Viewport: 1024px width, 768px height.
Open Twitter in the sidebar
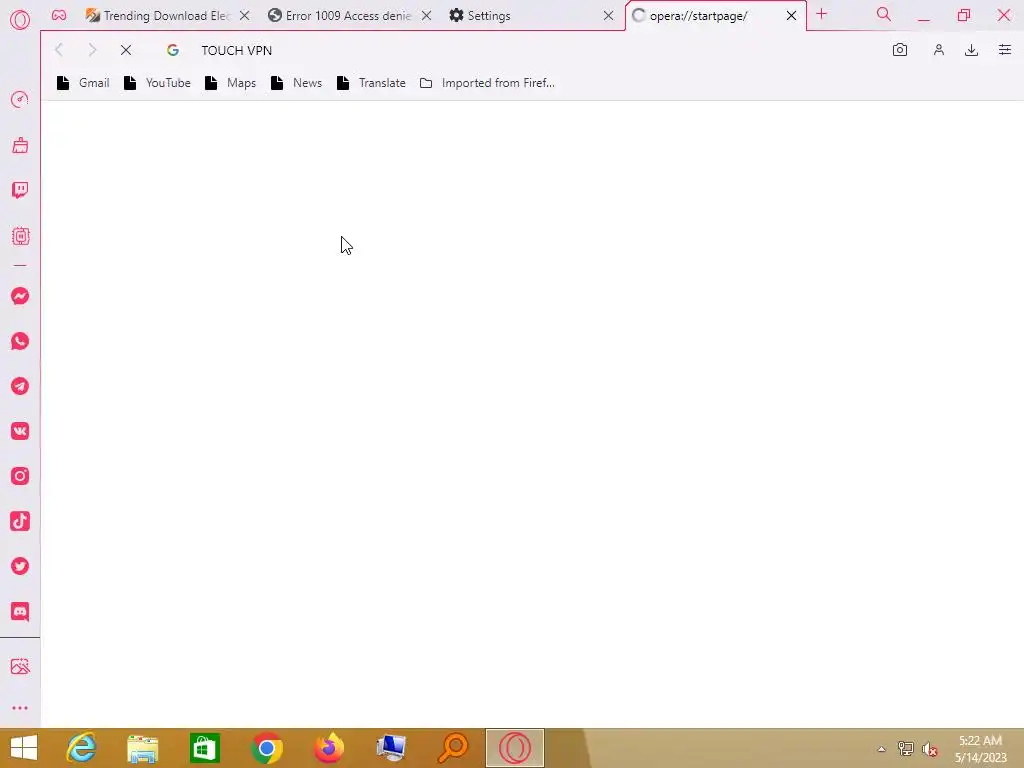[x=20, y=566]
